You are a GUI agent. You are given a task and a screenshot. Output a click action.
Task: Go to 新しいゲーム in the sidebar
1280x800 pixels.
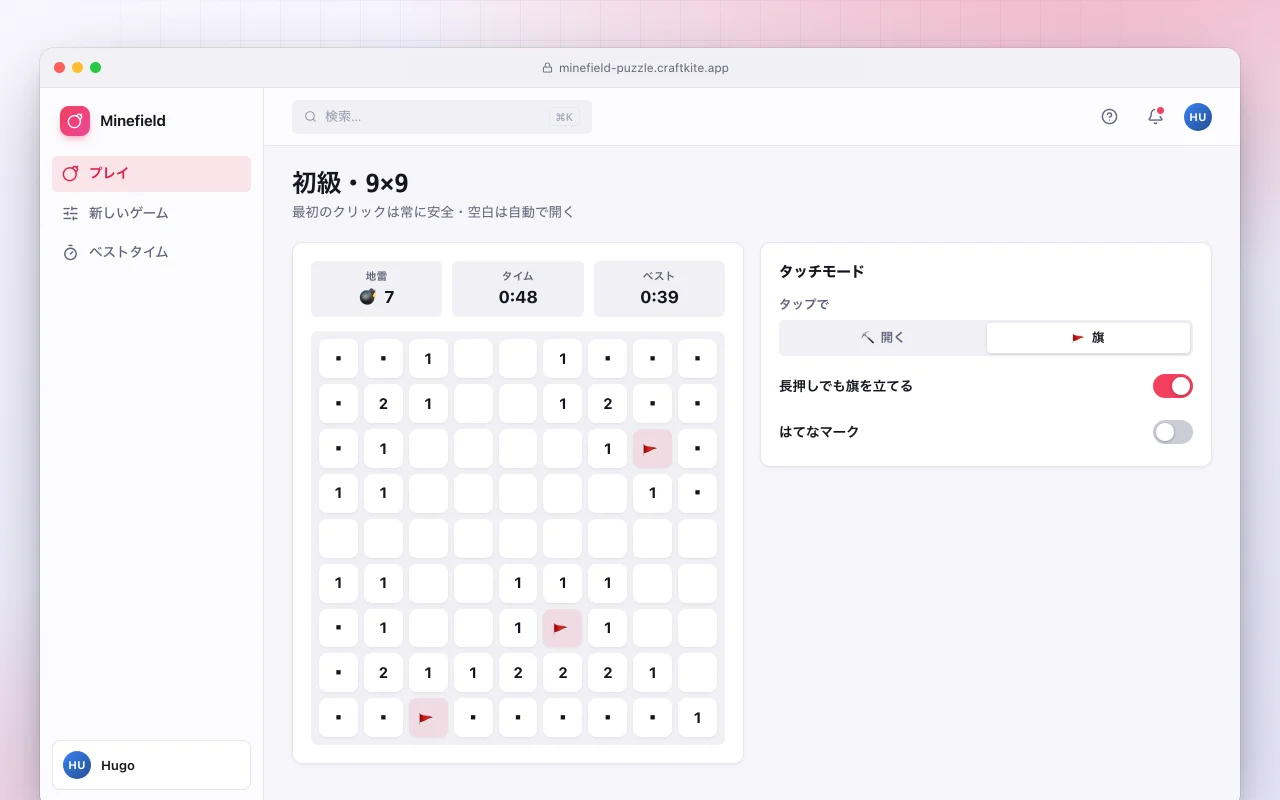(151, 213)
